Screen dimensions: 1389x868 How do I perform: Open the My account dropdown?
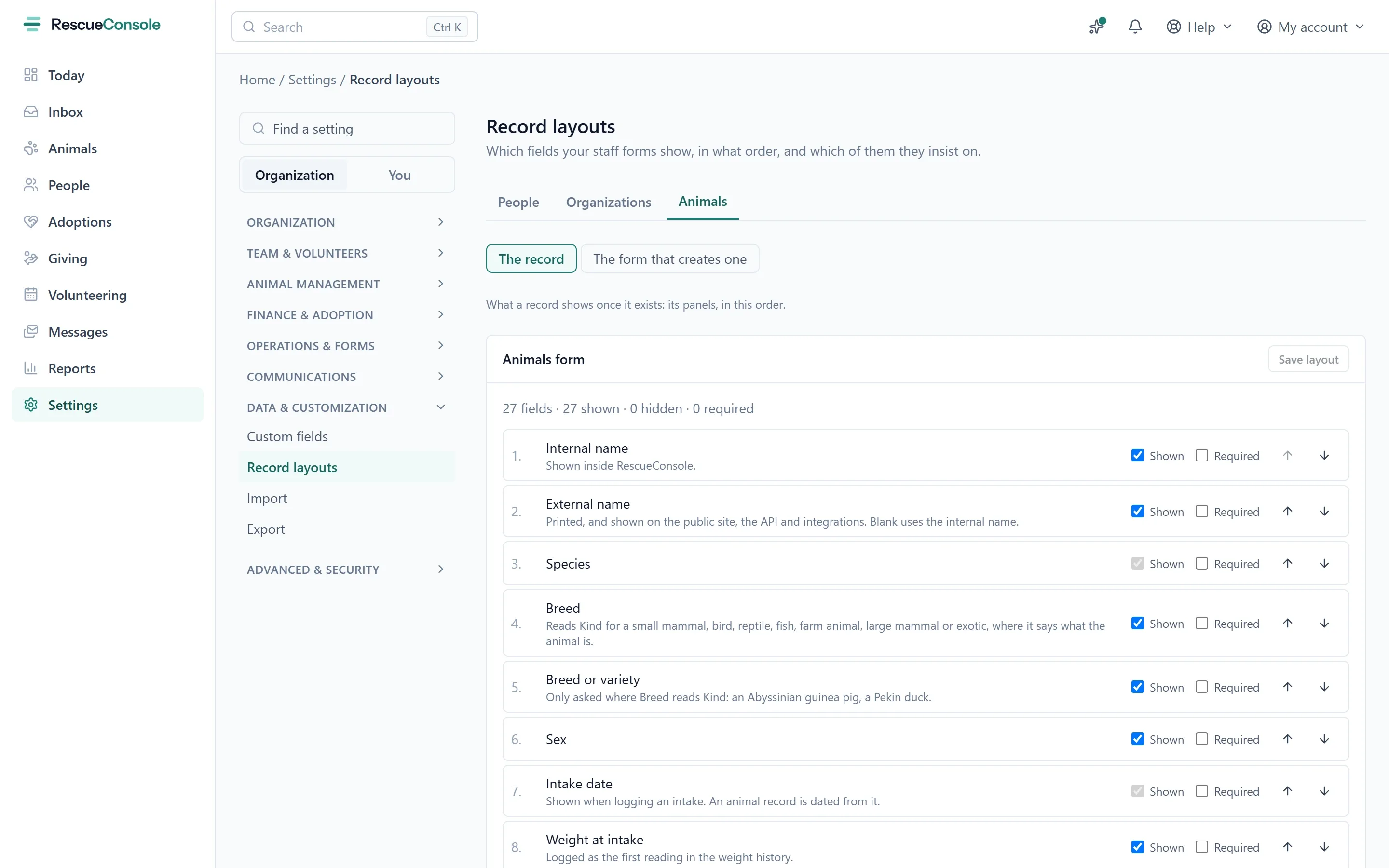point(1310,27)
